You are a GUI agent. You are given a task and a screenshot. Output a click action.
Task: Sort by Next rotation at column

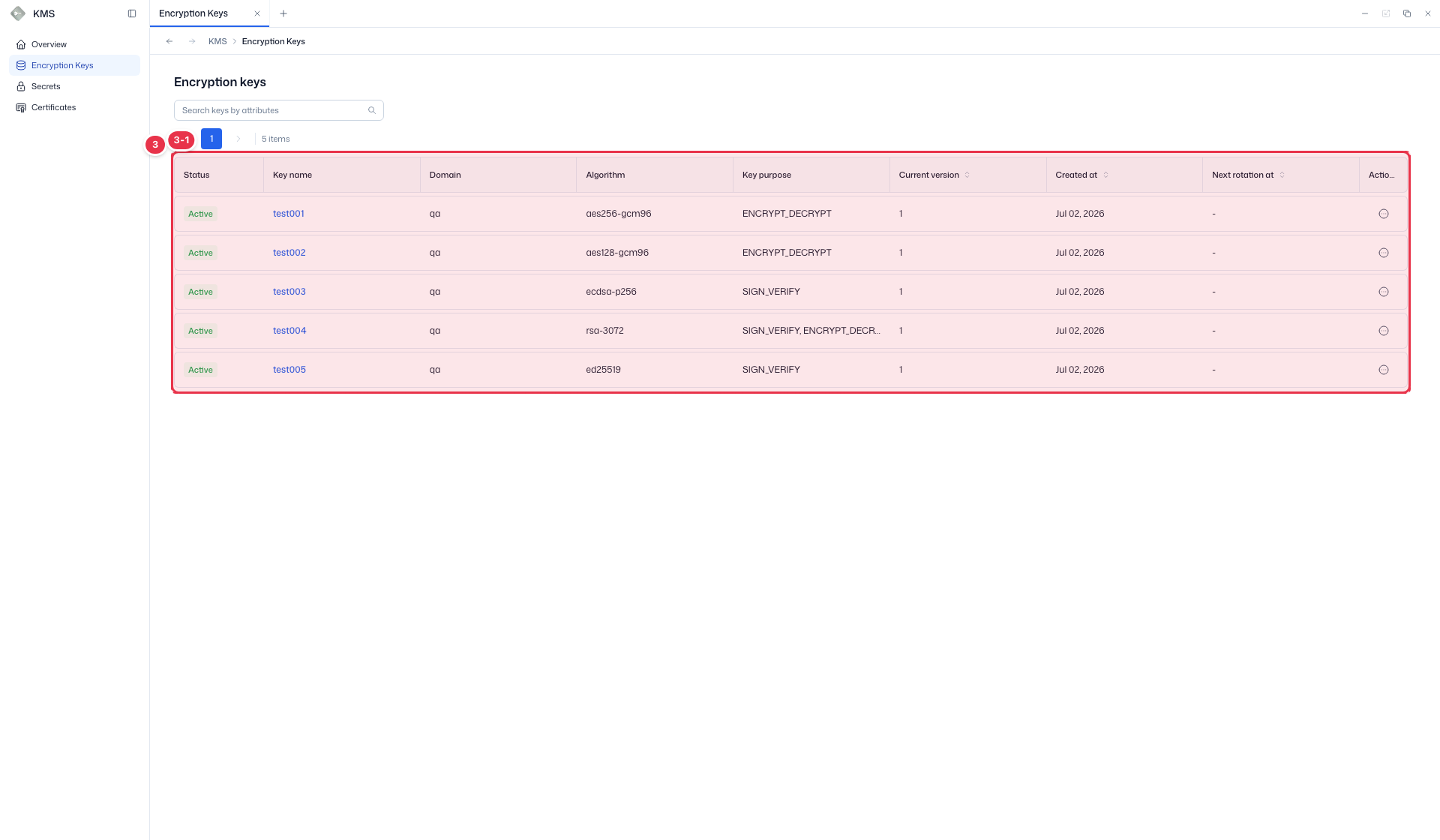coord(1282,175)
